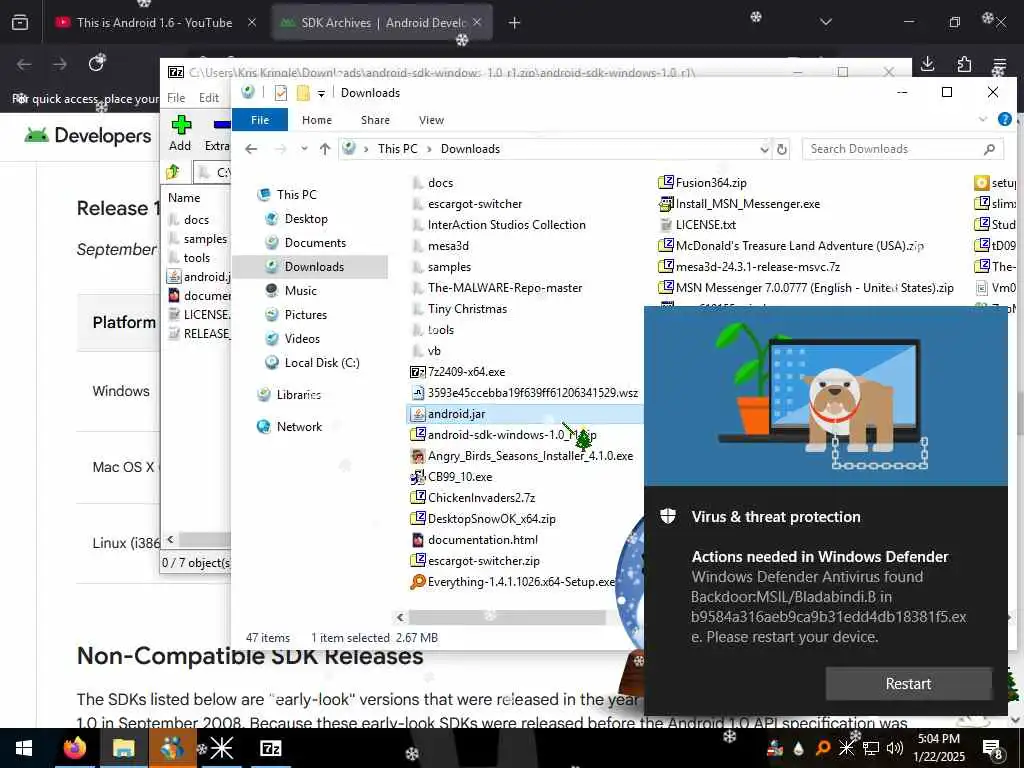Click the Restart button in Defender notification

pos(908,684)
